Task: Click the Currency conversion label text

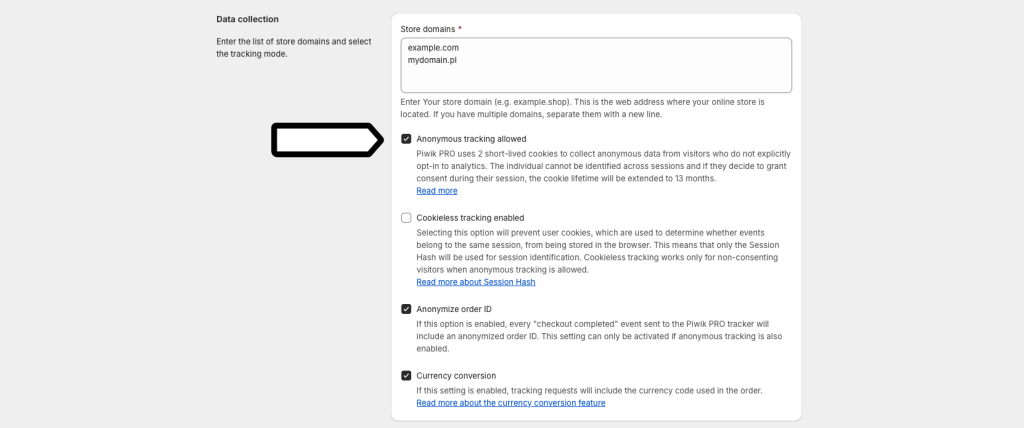Action: click(x=456, y=376)
